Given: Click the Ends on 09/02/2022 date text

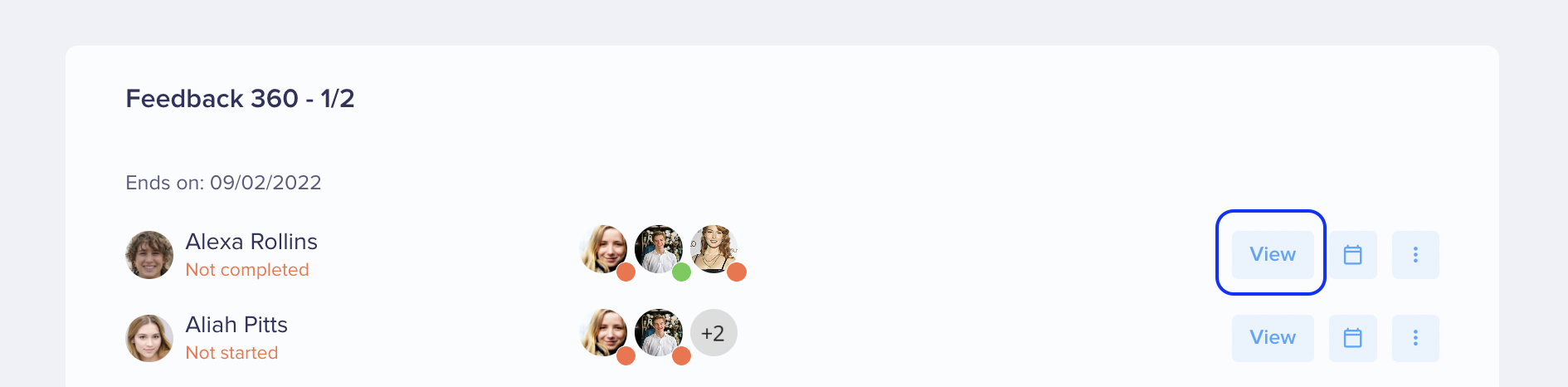Looking at the screenshot, I should coord(223,183).
